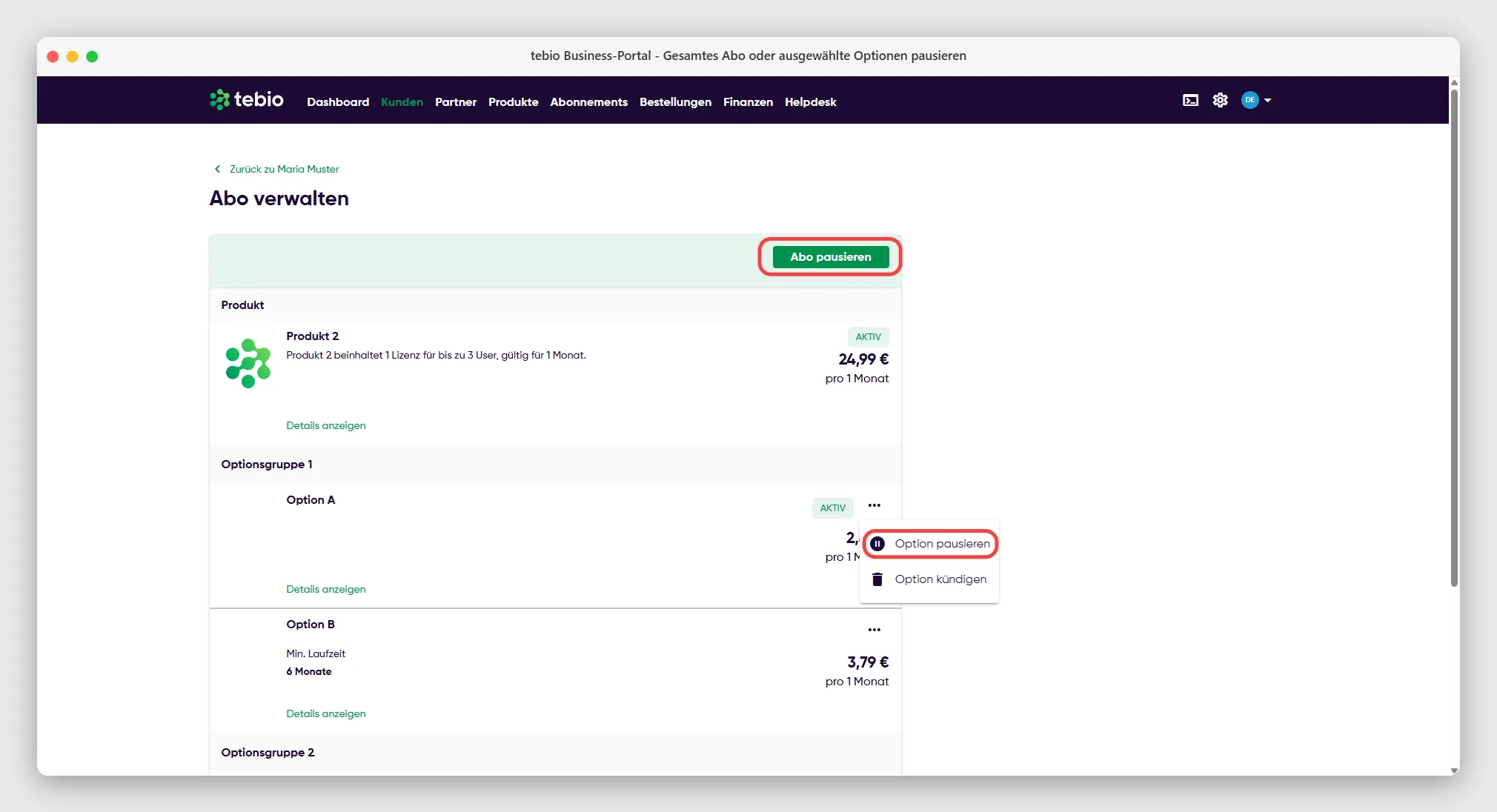Expand the user account dropdown arrow
This screenshot has height=812, width=1497.
coord(1267,100)
